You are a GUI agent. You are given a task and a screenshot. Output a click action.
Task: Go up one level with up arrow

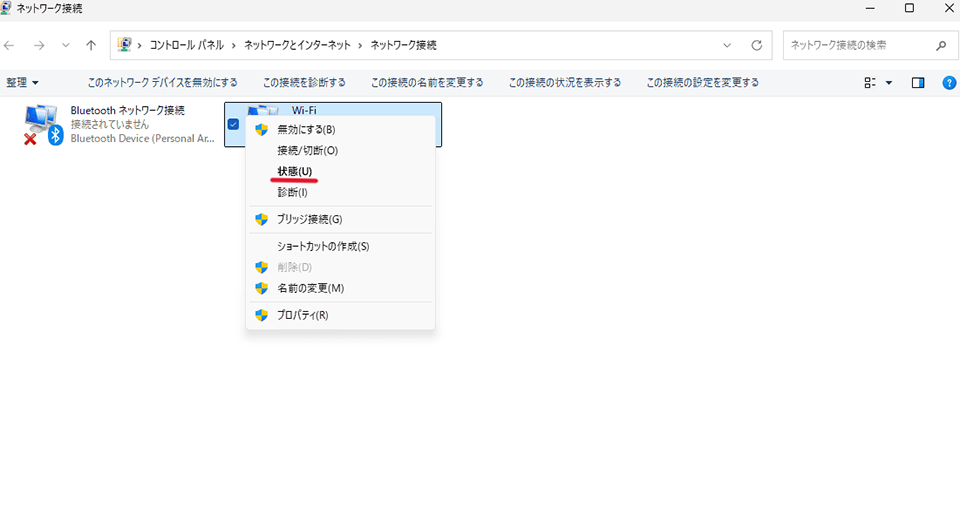tap(91, 45)
